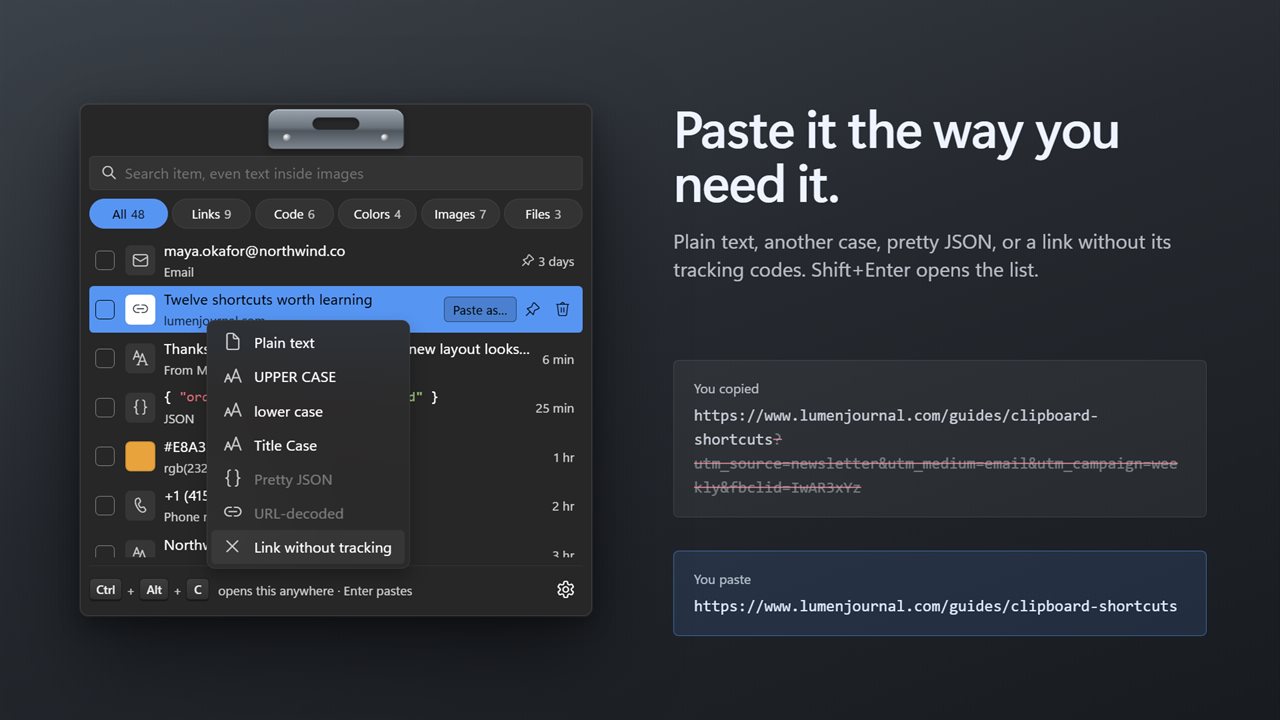This screenshot has width=1280, height=720.
Task: Click the search item input field
Action: coord(336,173)
